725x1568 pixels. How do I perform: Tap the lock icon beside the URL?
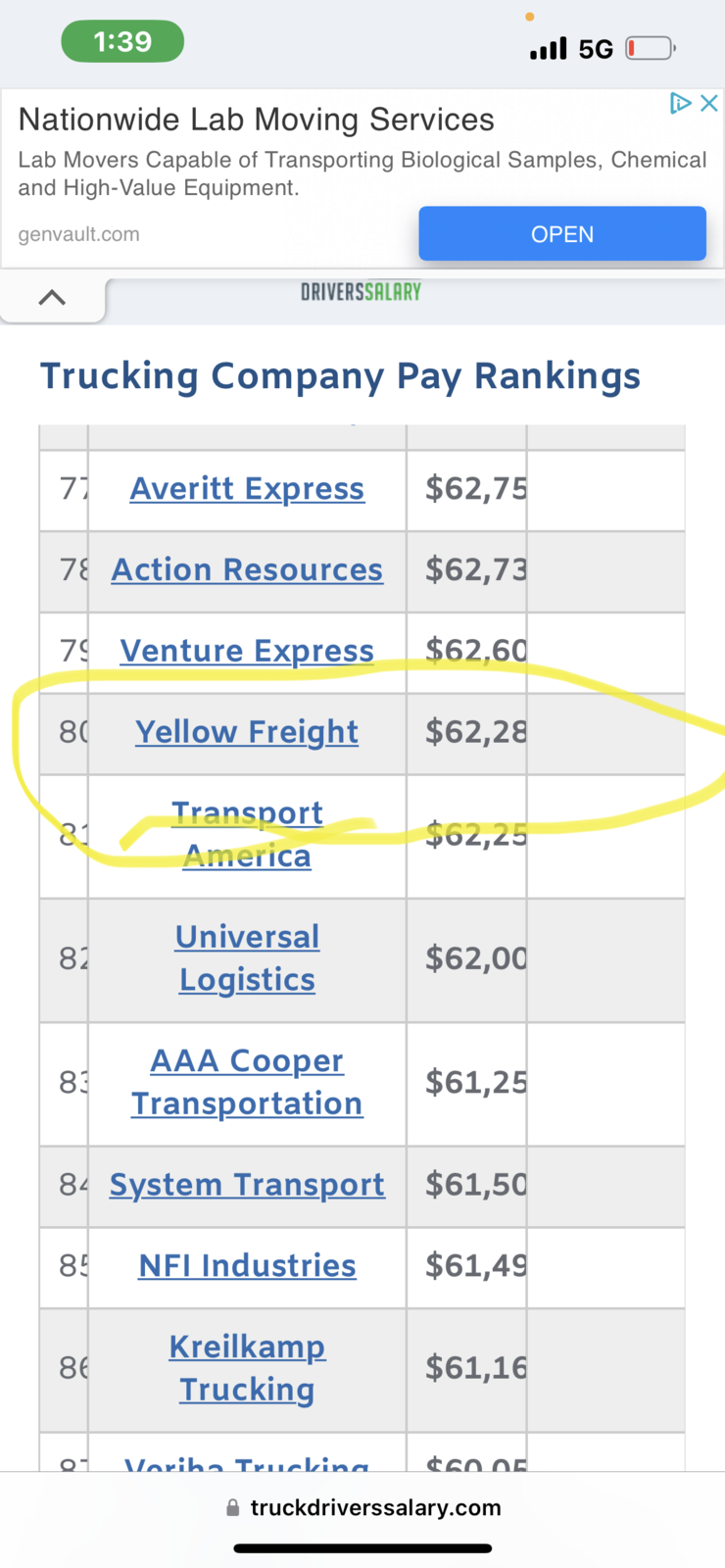232,1508
